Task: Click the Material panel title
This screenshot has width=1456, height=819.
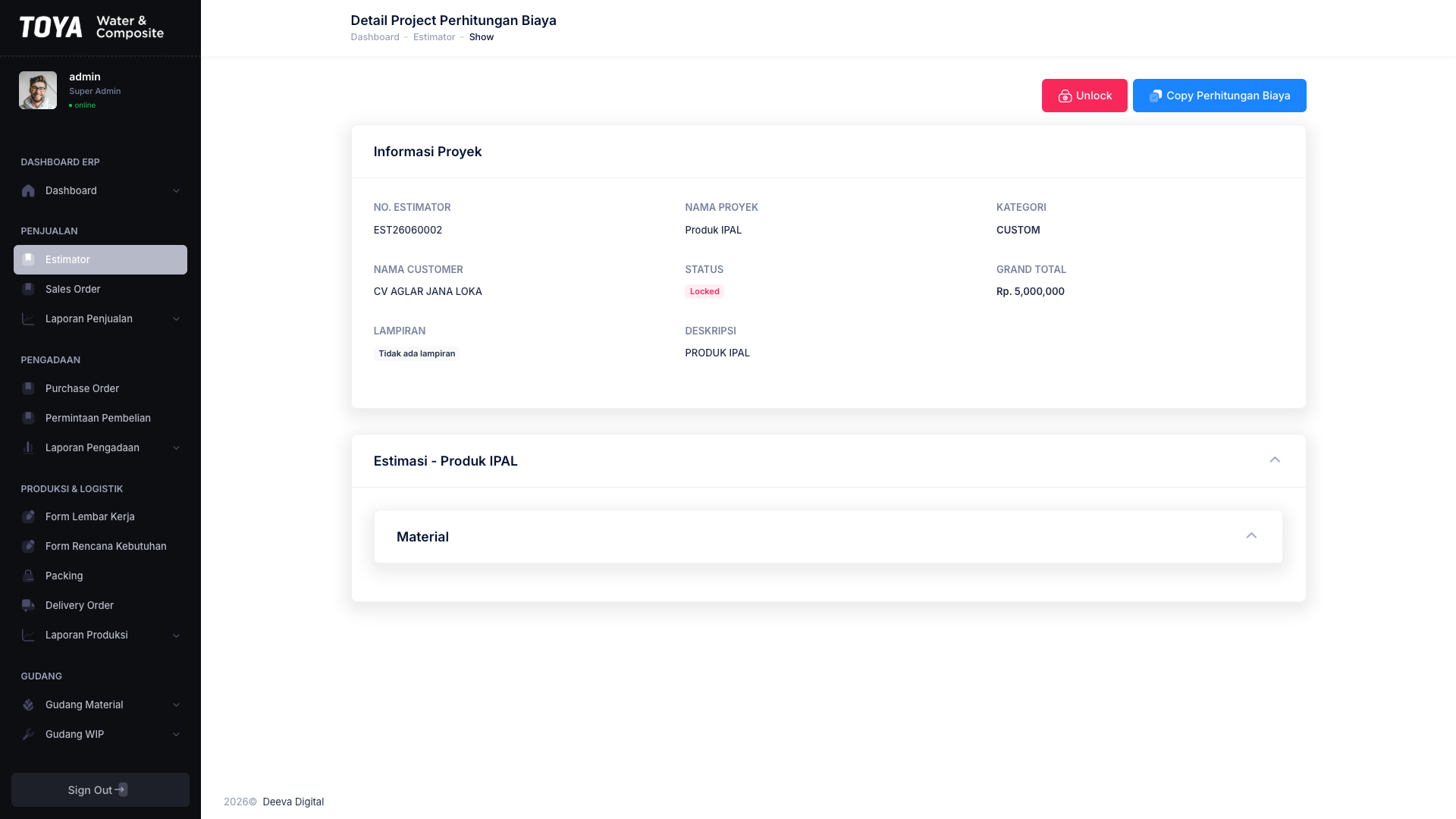Action: (x=422, y=537)
